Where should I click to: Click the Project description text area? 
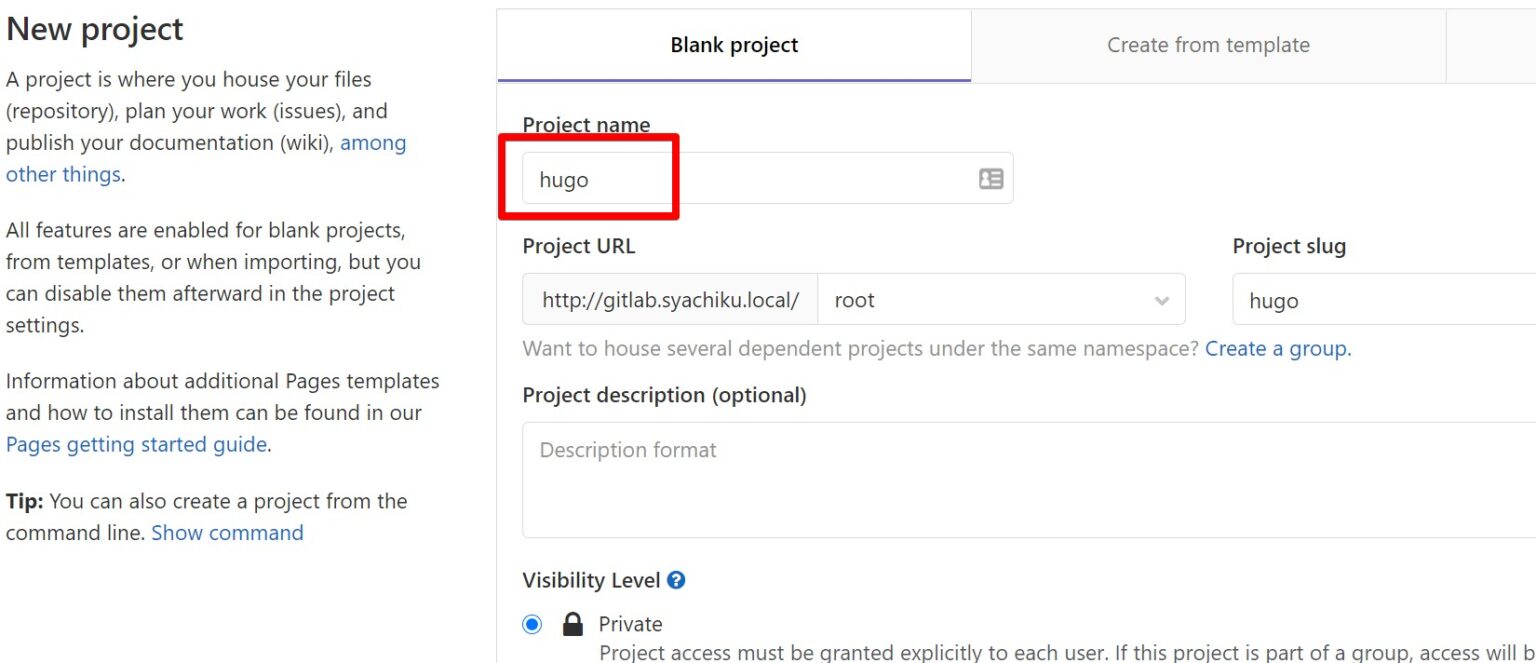[1000, 480]
